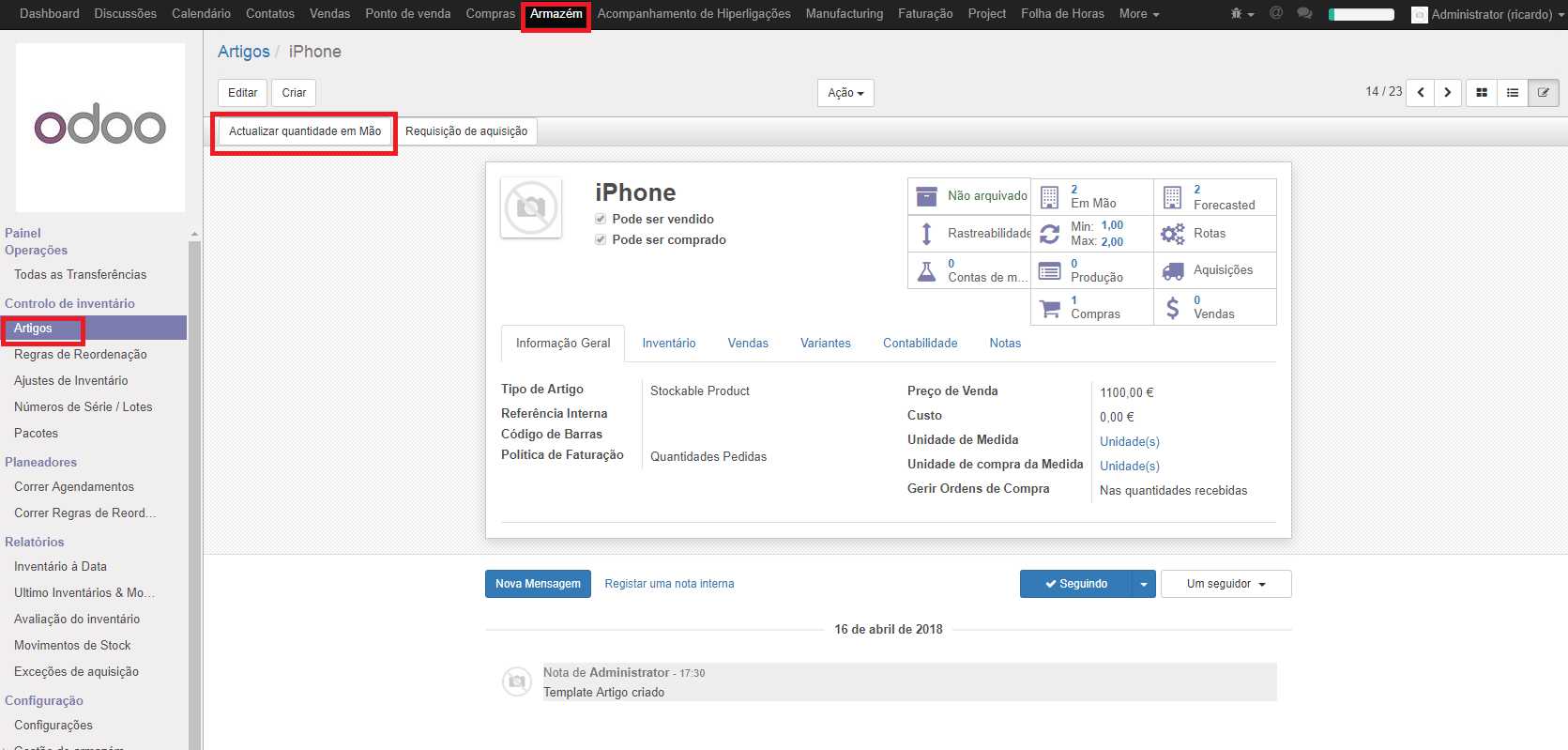1568x750 pixels.
Task: Switch to the Variantes tab
Action: tap(826, 344)
